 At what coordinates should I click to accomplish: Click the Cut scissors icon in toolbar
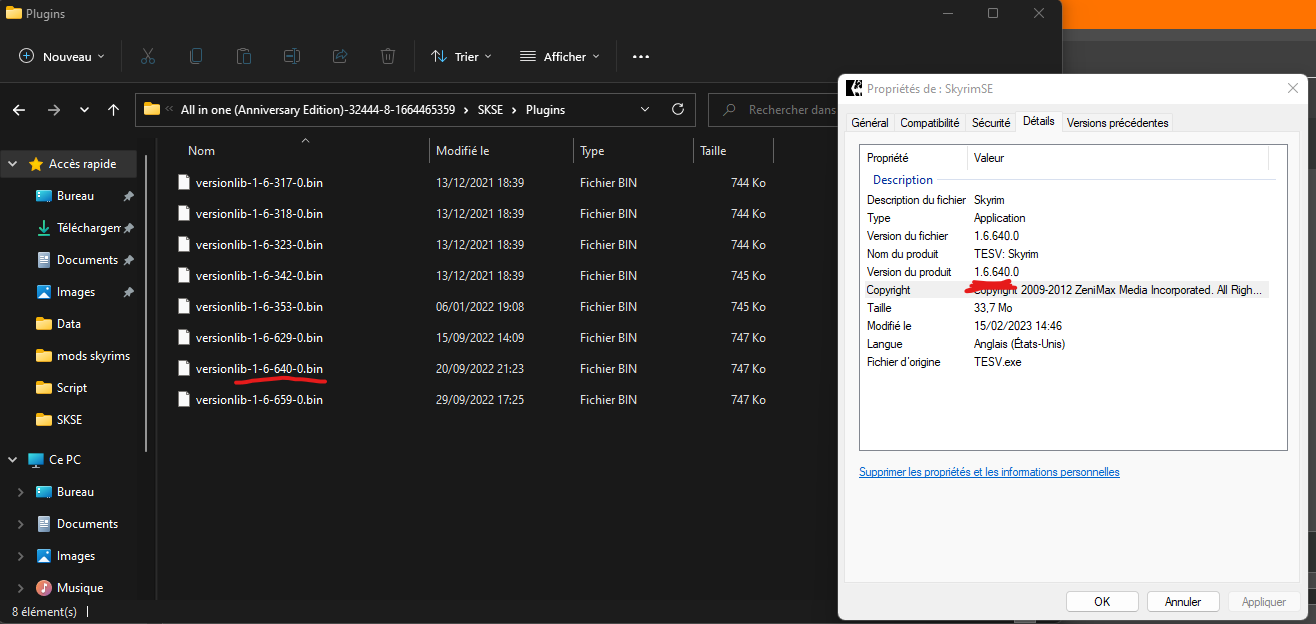tap(148, 56)
